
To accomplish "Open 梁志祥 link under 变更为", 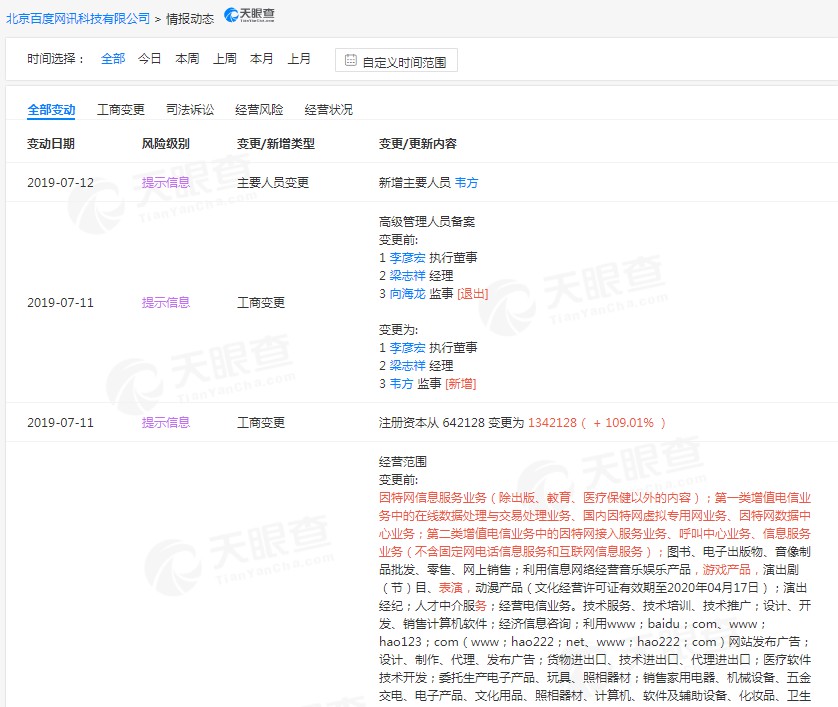I will tap(407, 366).
